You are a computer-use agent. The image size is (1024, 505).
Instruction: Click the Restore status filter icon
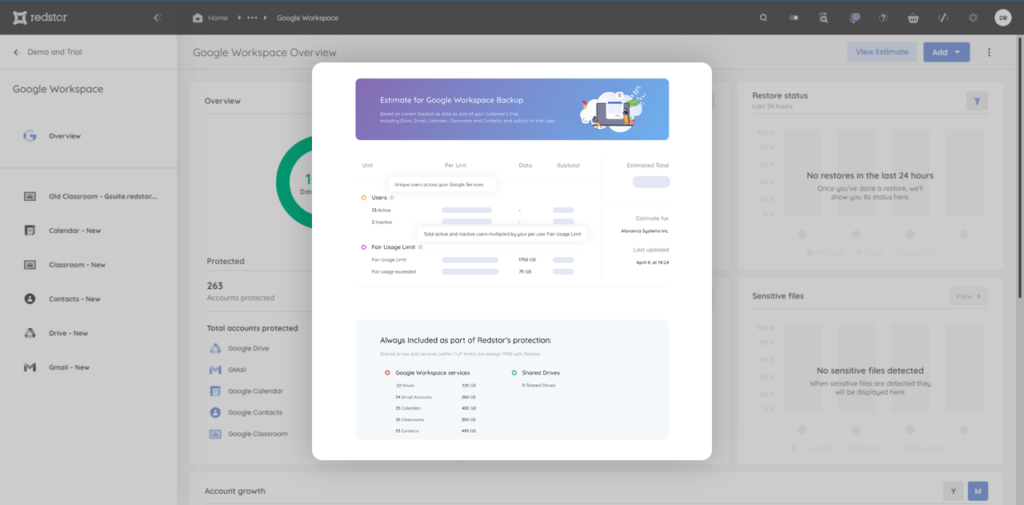(x=977, y=101)
